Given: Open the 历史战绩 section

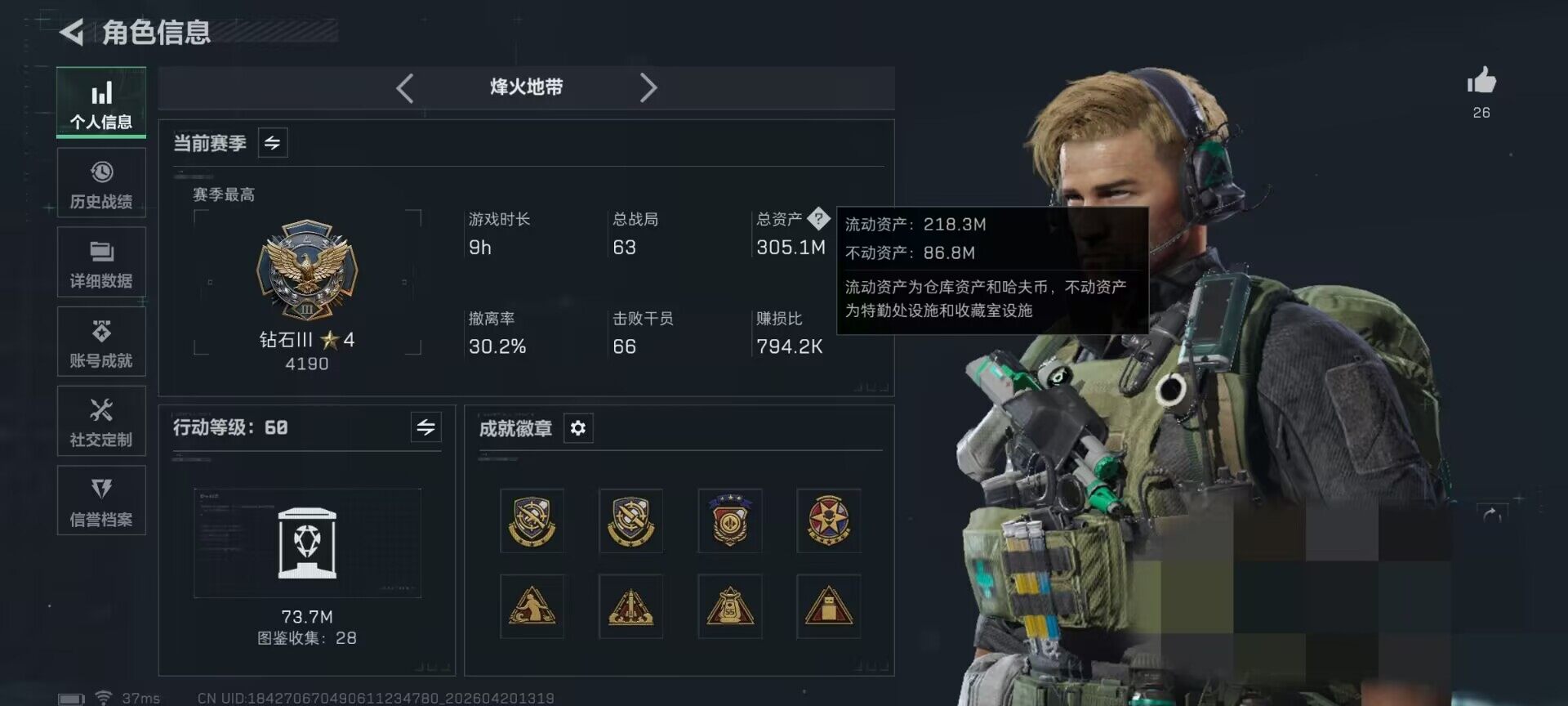Looking at the screenshot, I should pyautogui.click(x=101, y=183).
